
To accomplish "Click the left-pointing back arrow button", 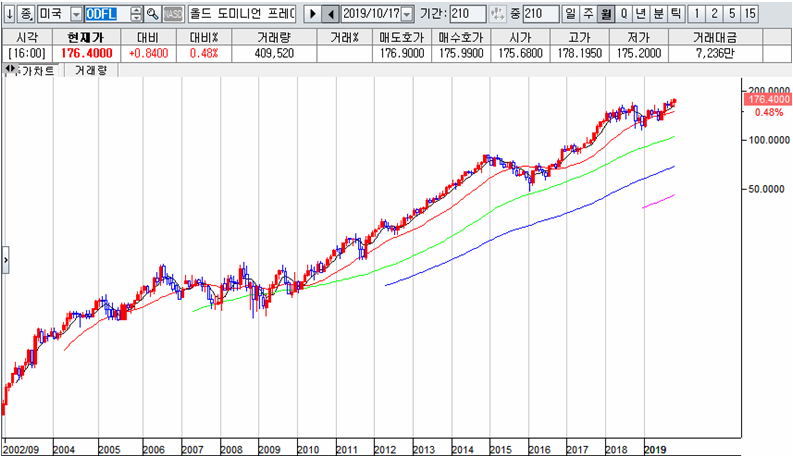I will pos(331,14).
